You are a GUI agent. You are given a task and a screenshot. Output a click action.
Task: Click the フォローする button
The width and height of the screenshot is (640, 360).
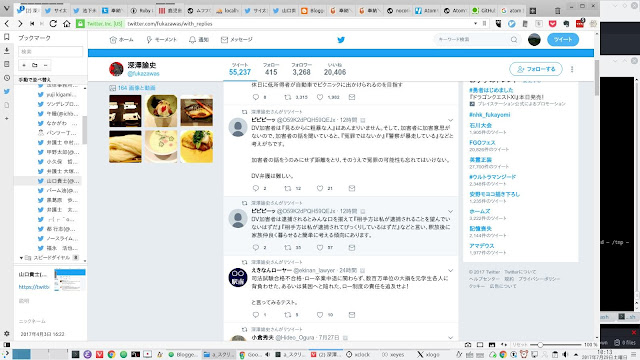[536, 69]
